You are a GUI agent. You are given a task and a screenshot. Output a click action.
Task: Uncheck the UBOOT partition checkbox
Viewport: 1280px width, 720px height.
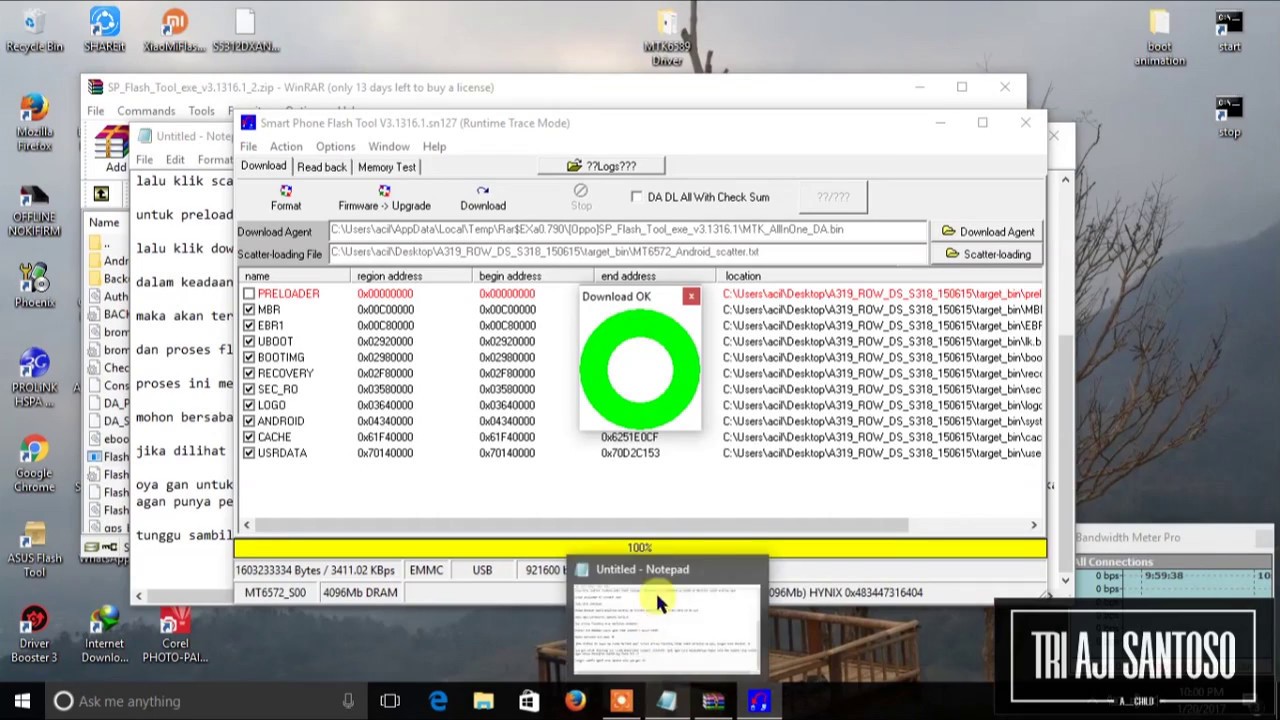(249, 342)
